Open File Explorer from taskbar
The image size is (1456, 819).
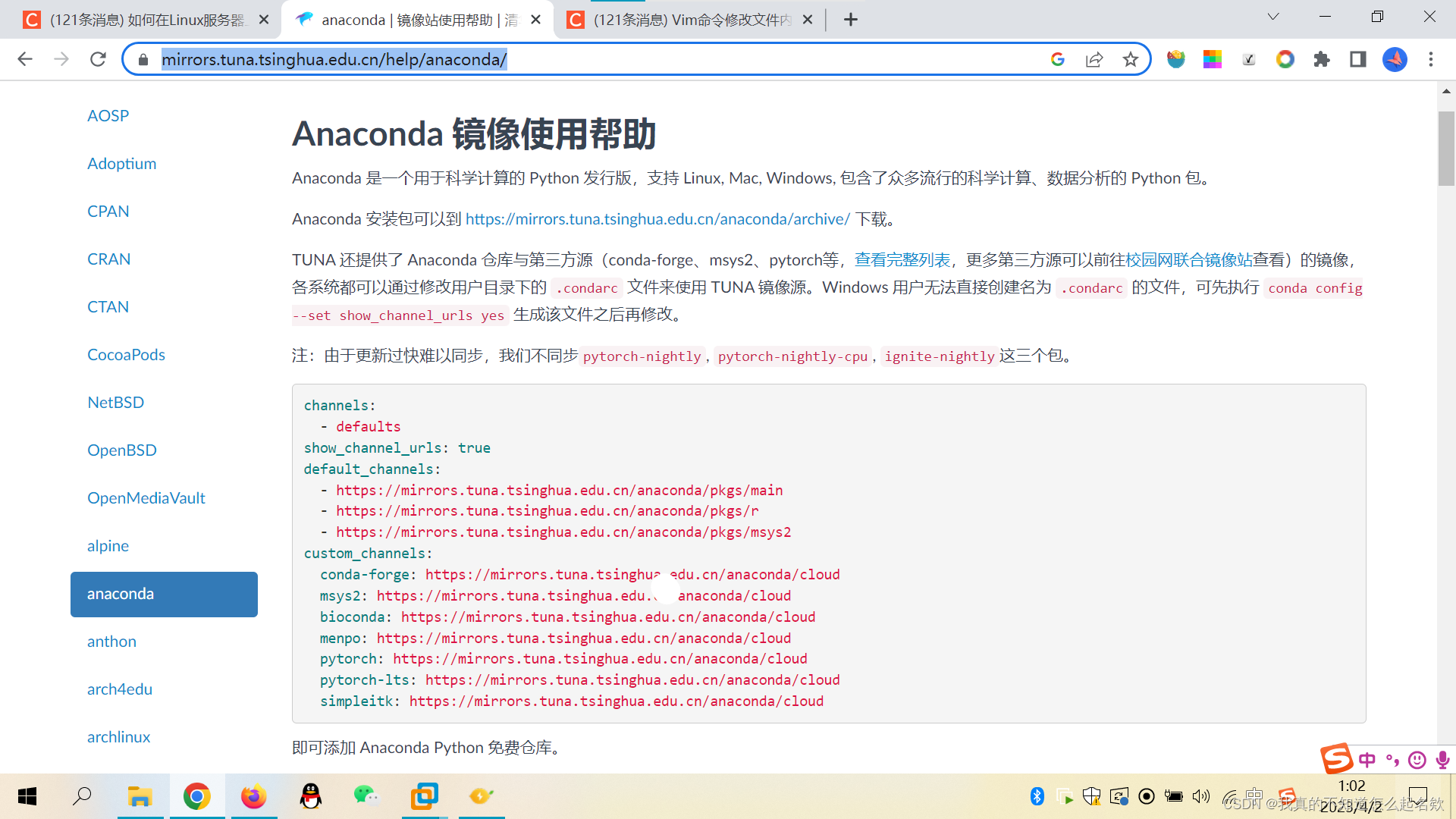140,796
